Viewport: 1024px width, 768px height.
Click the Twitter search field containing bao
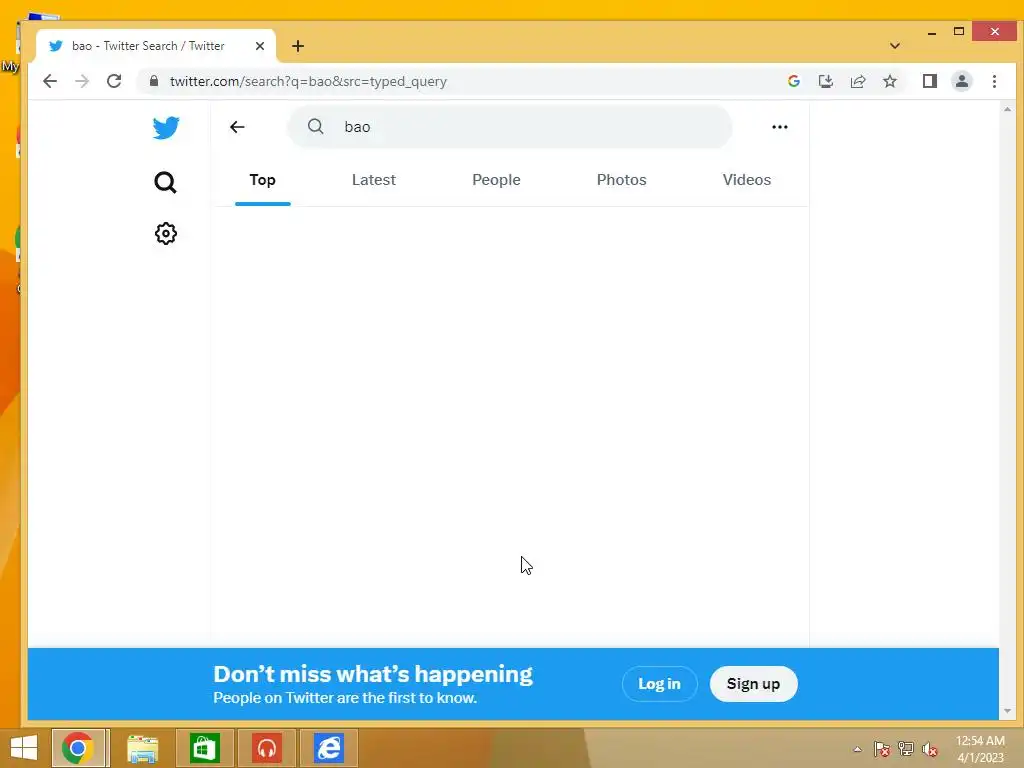(x=509, y=127)
